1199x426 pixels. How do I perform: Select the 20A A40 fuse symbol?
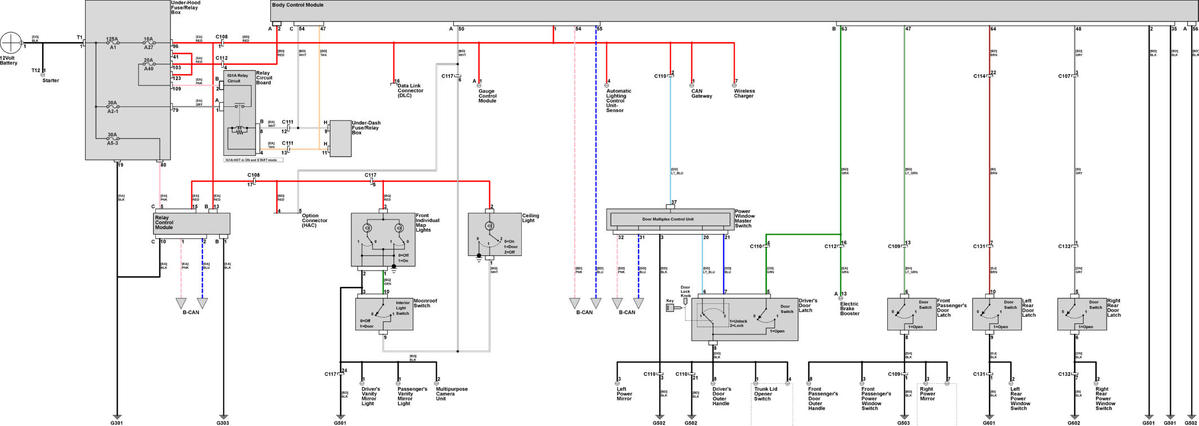(149, 64)
